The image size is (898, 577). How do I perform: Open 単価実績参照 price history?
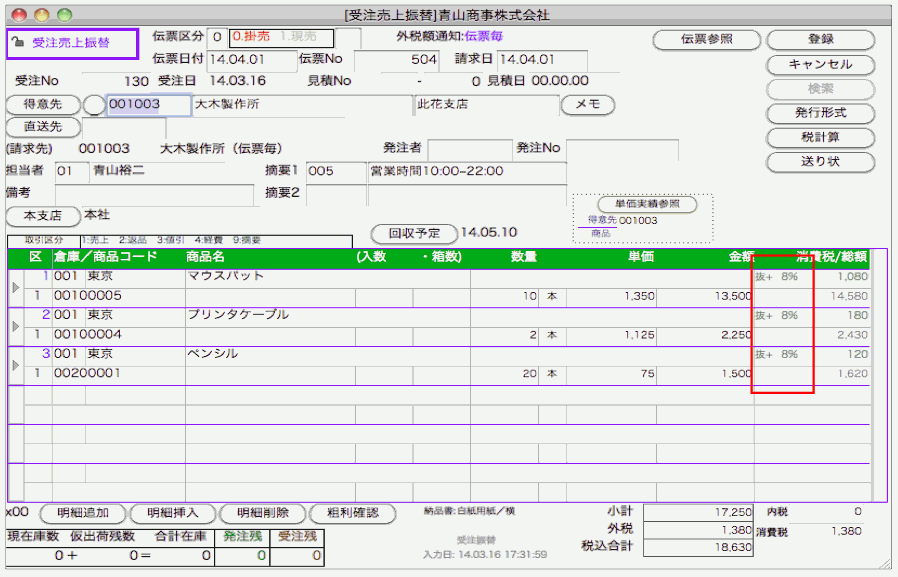[x=647, y=204]
